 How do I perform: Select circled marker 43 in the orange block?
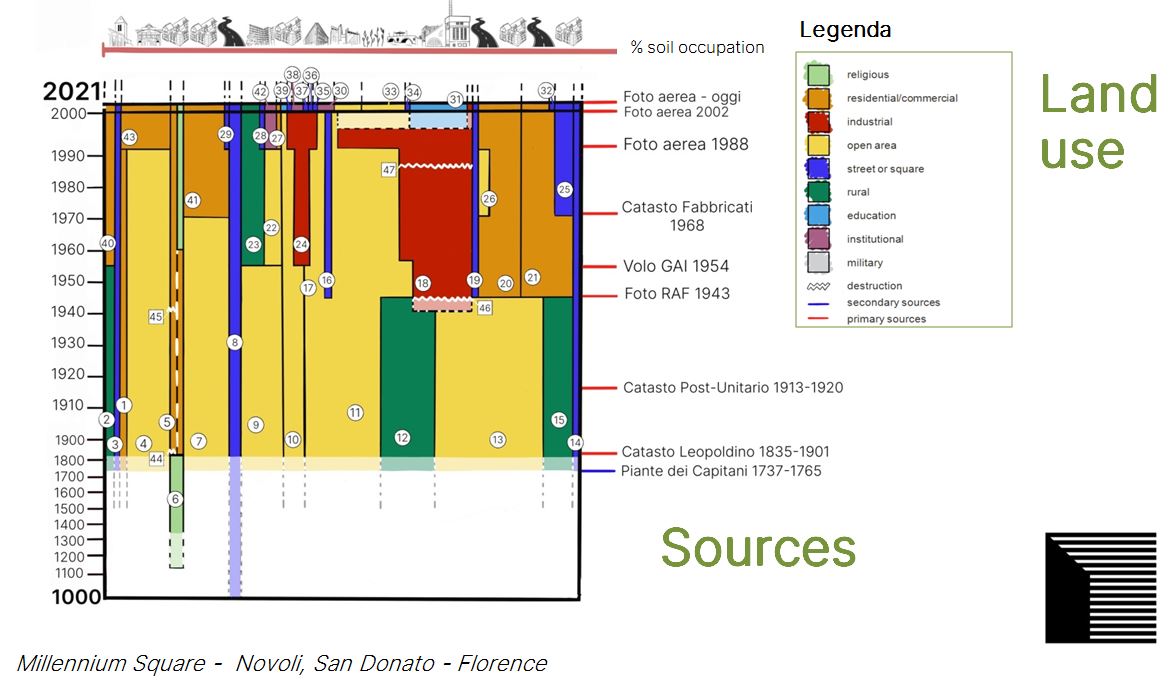(x=129, y=137)
